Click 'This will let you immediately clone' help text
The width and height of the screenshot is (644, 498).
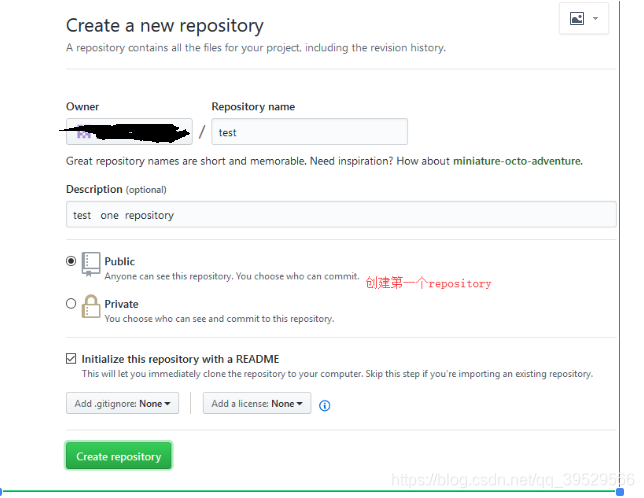[337, 374]
